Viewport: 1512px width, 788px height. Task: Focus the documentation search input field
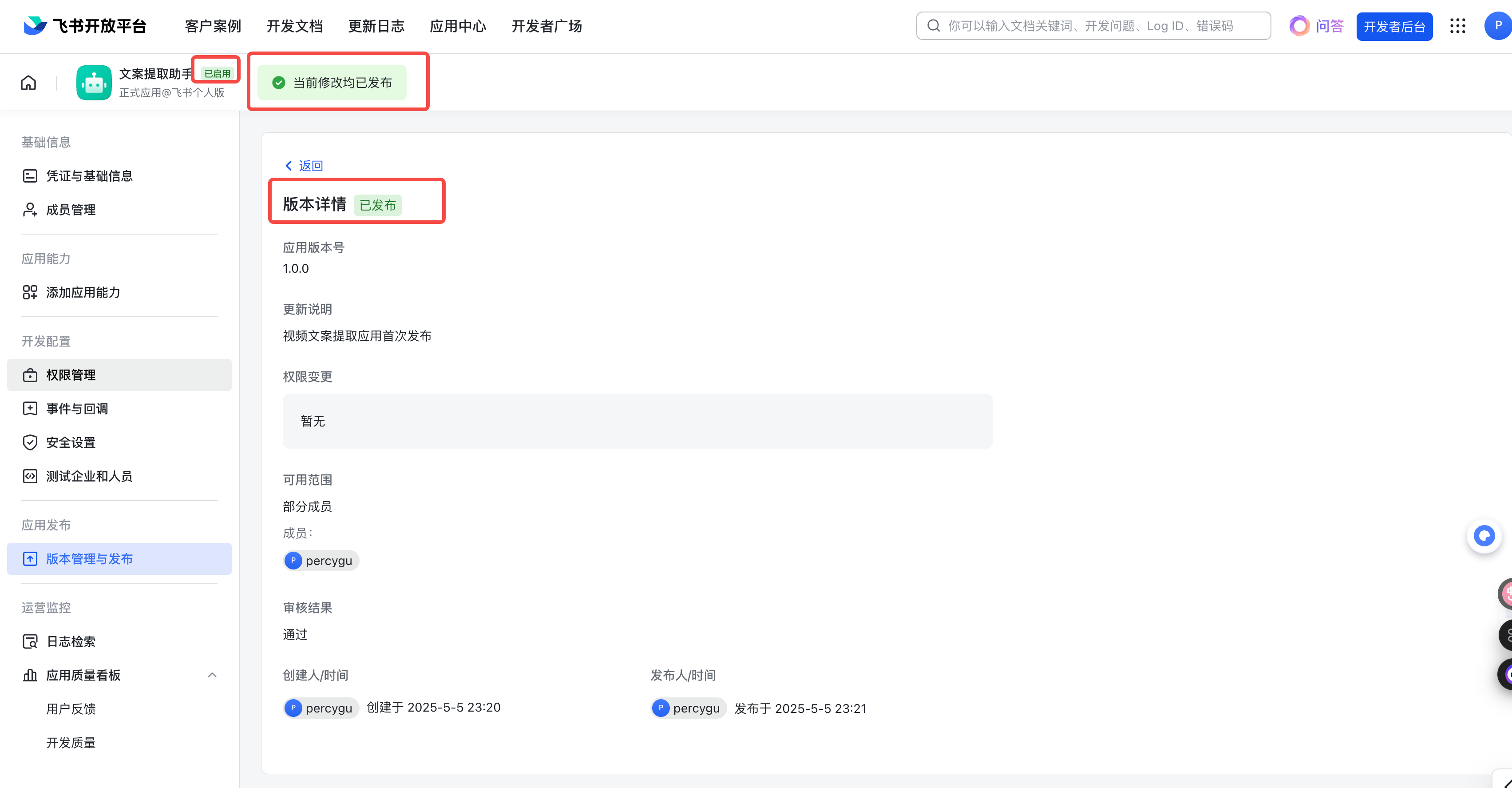point(1093,26)
